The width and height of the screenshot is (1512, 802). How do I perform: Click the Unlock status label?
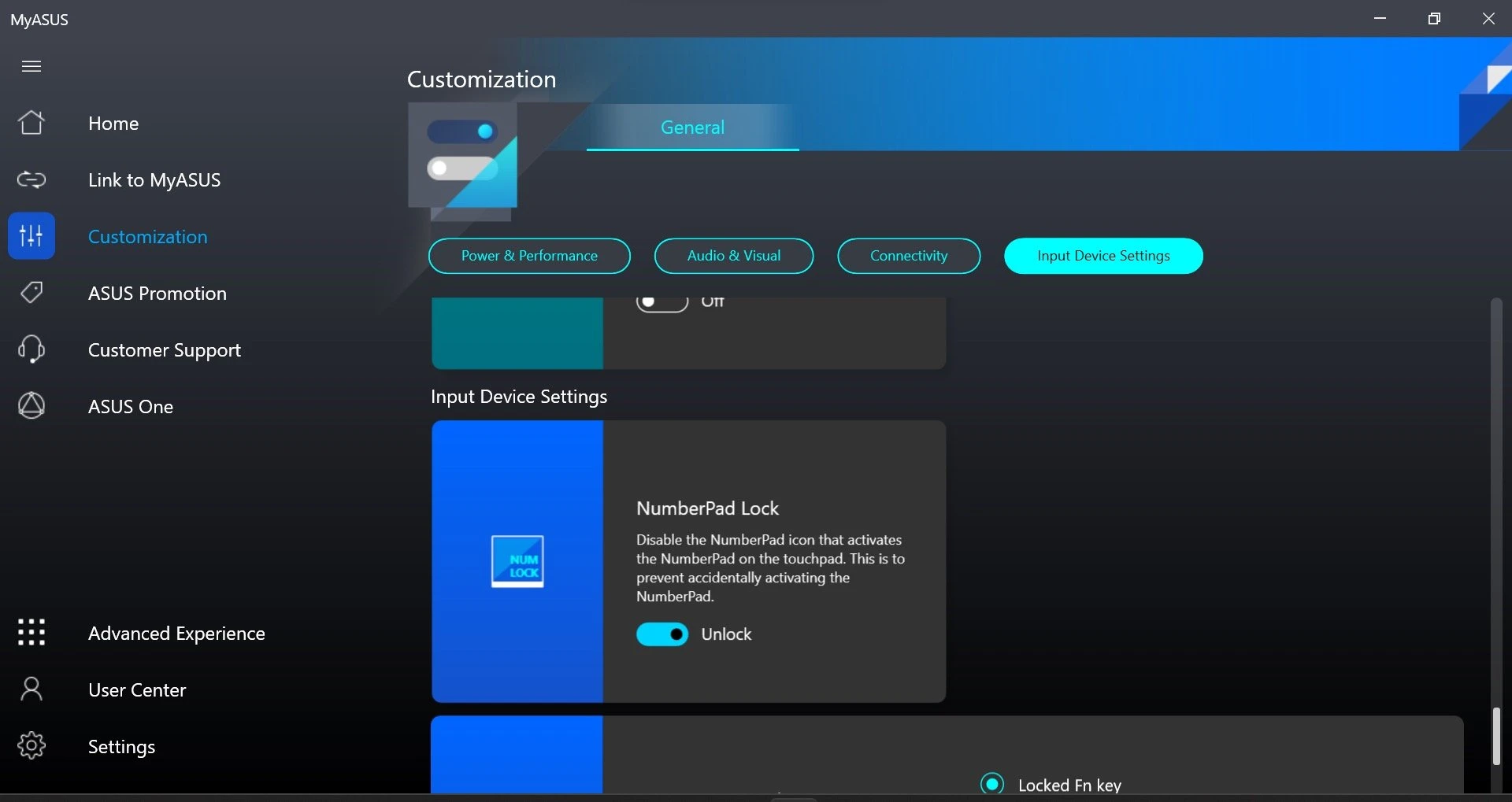click(x=726, y=634)
